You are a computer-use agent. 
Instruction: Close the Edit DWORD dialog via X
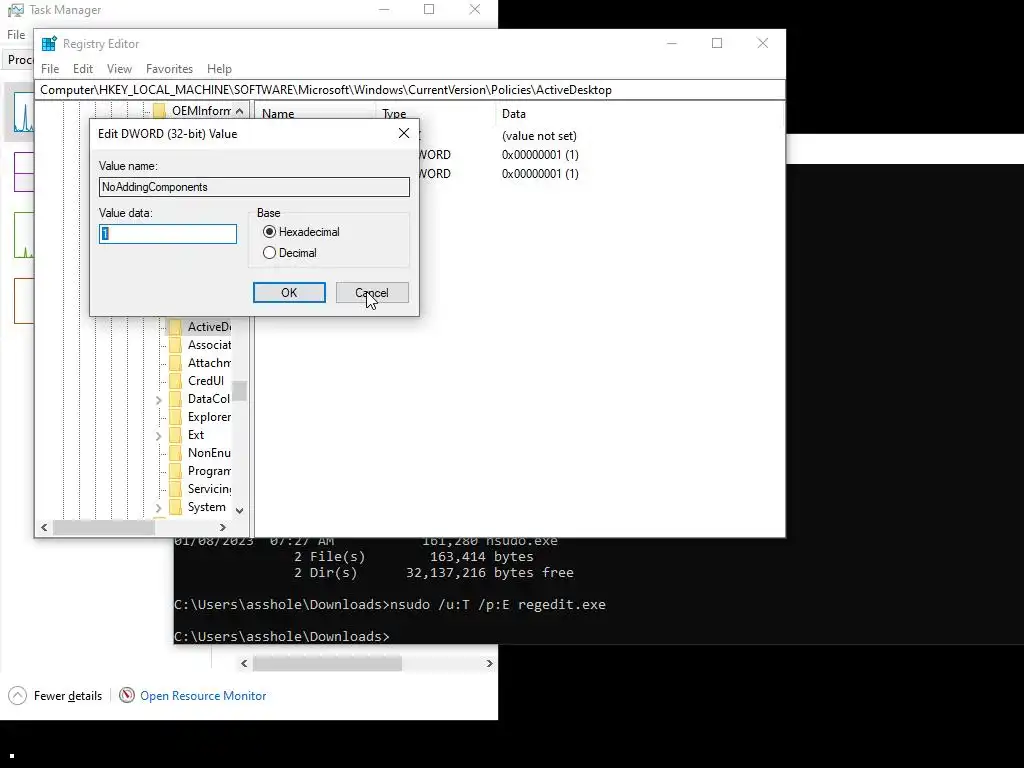coord(404,133)
